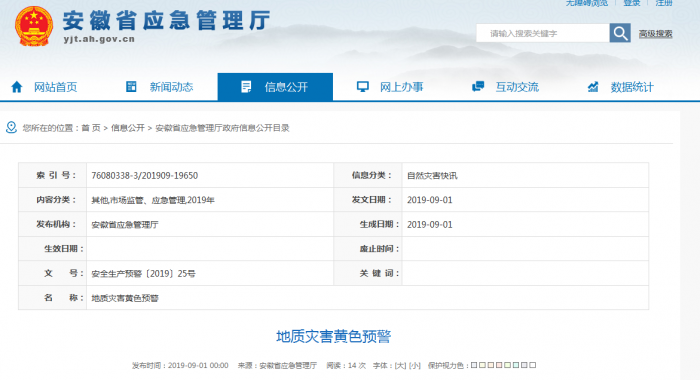Click the national emblem logo

[x=34, y=26]
